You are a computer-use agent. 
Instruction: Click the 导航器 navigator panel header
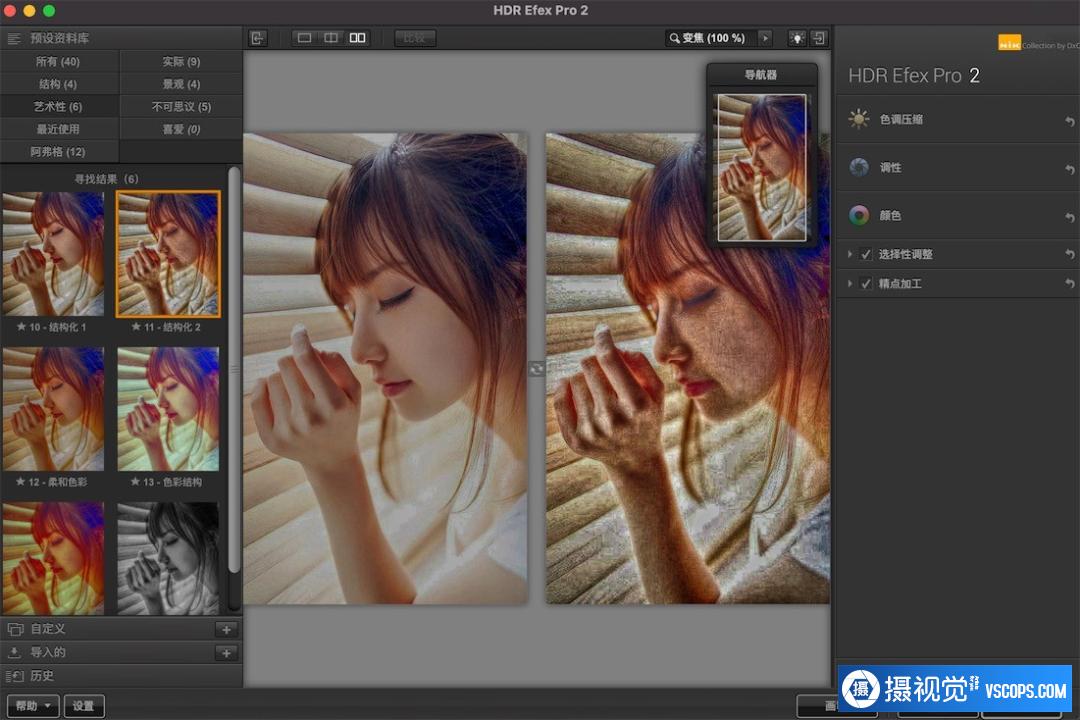(x=762, y=74)
